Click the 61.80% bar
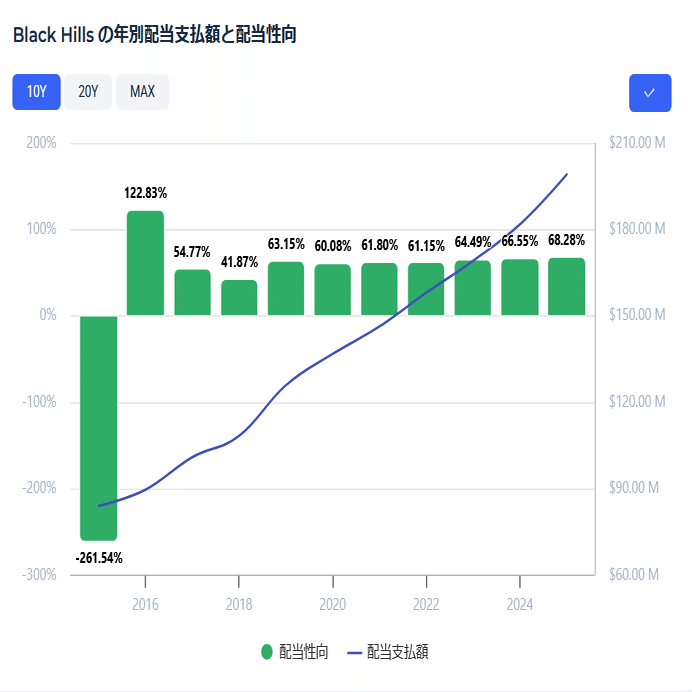This screenshot has height=692, width=692. (x=379, y=289)
